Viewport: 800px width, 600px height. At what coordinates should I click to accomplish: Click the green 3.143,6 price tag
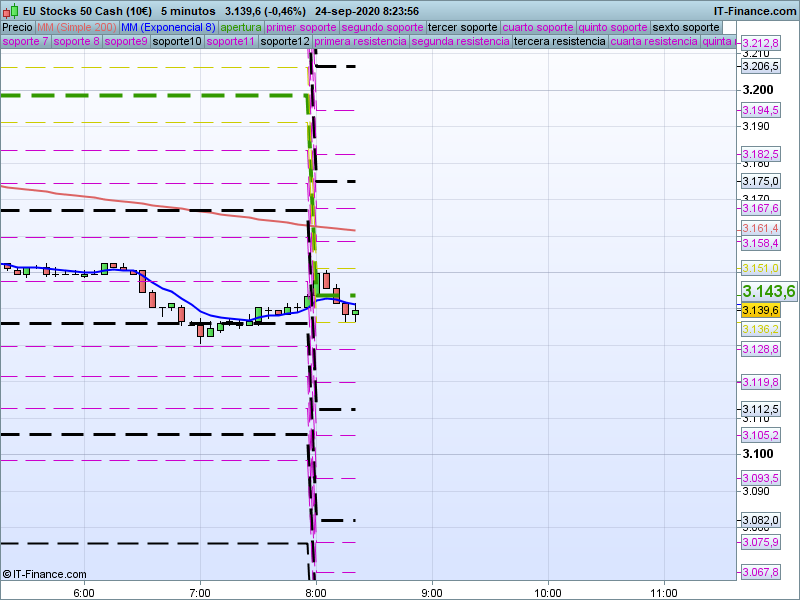[x=768, y=291]
